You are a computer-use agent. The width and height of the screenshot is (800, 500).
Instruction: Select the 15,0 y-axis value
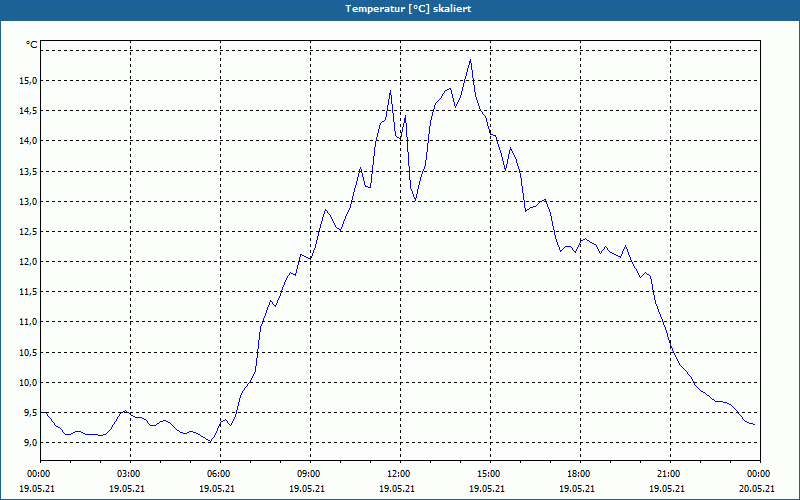(29, 81)
